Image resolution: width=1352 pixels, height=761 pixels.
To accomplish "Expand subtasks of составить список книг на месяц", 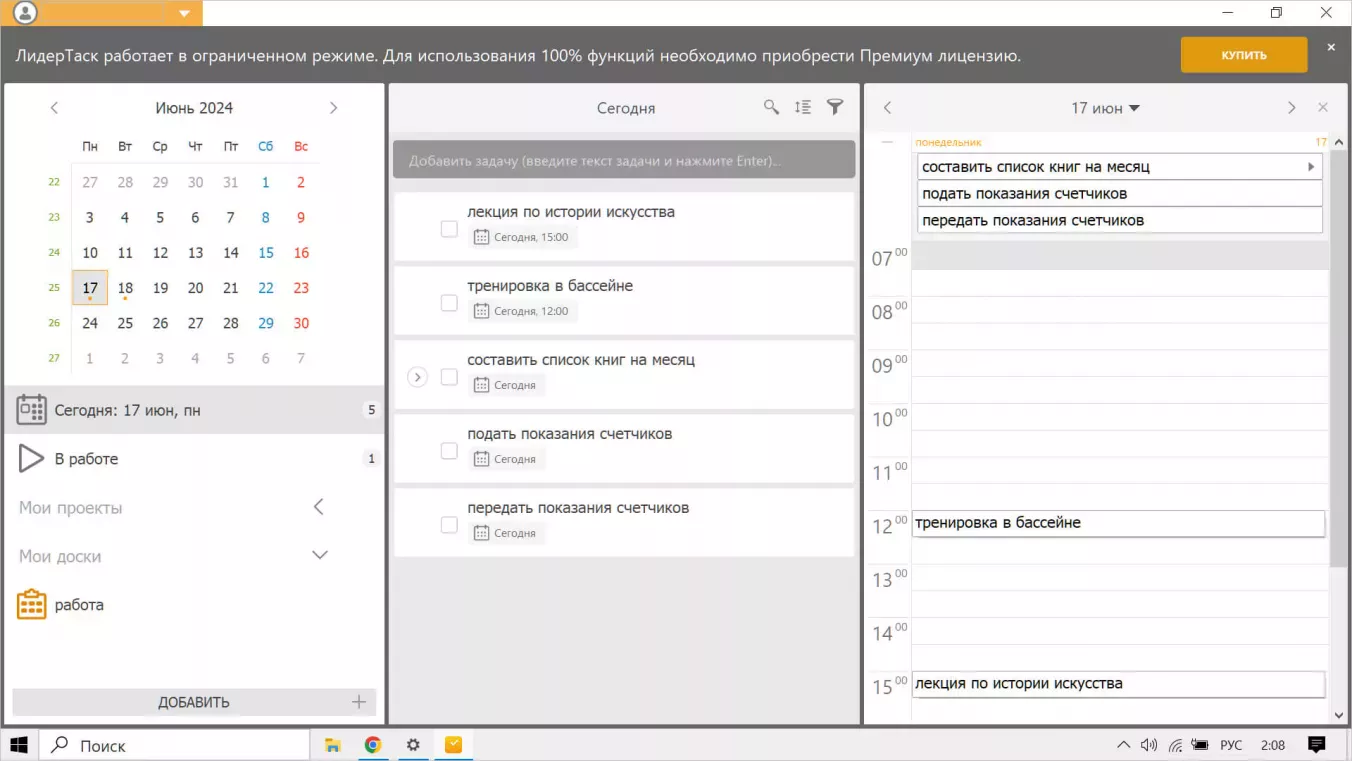I will [x=418, y=377].
